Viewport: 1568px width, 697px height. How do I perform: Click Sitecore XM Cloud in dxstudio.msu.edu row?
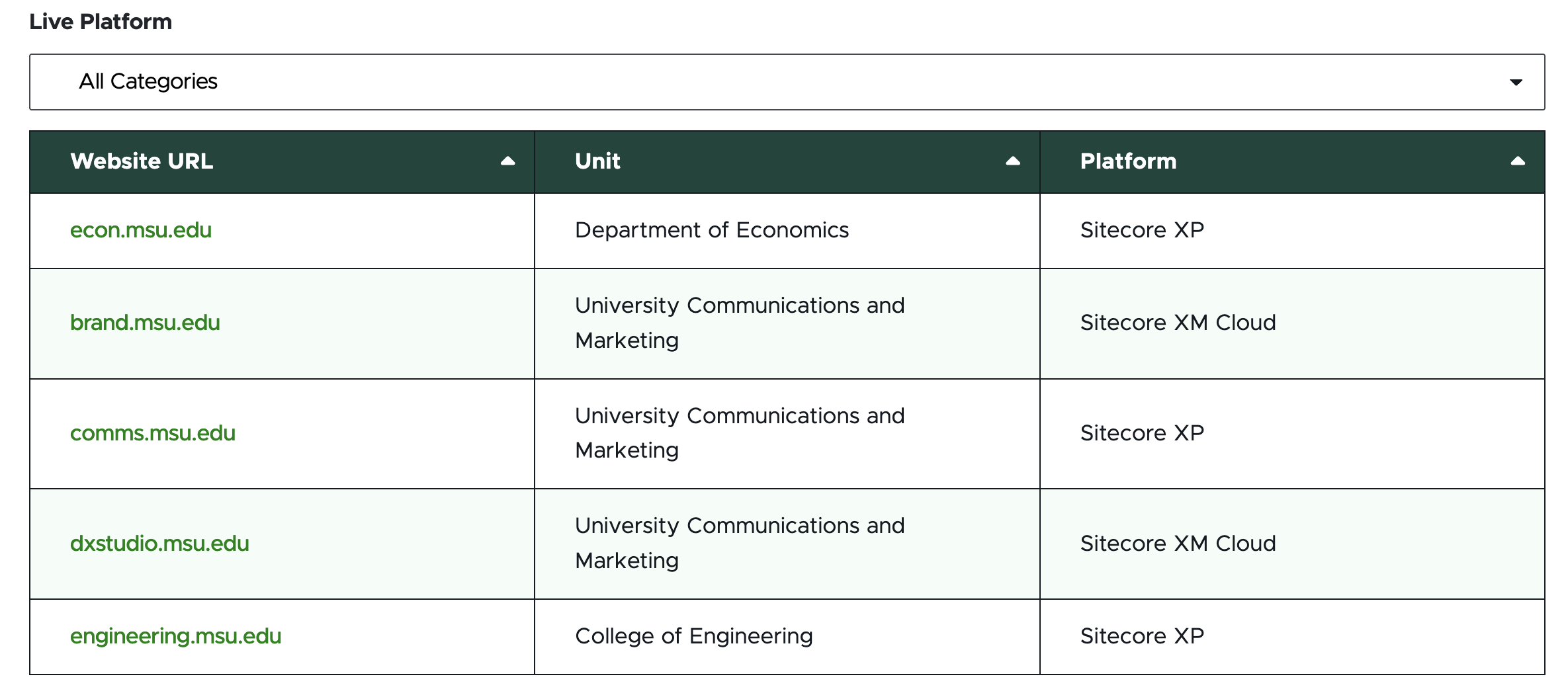tap(1178, 544)
